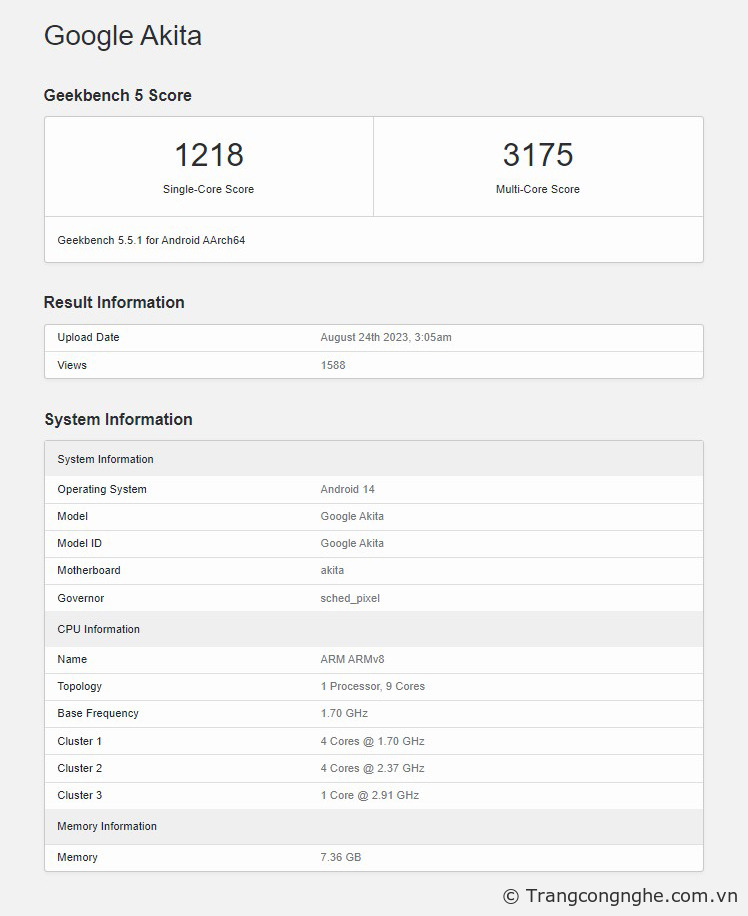The width and height of the screenshot is (748, 916).
Task: Click the Topology value 1 Processor, 9 Cores
Action: (372, 686)
